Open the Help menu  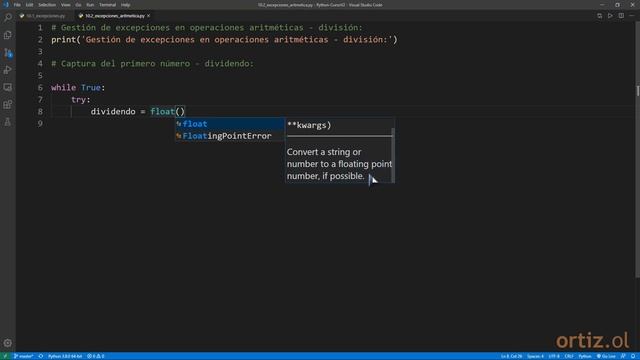(x=125, y=5)
